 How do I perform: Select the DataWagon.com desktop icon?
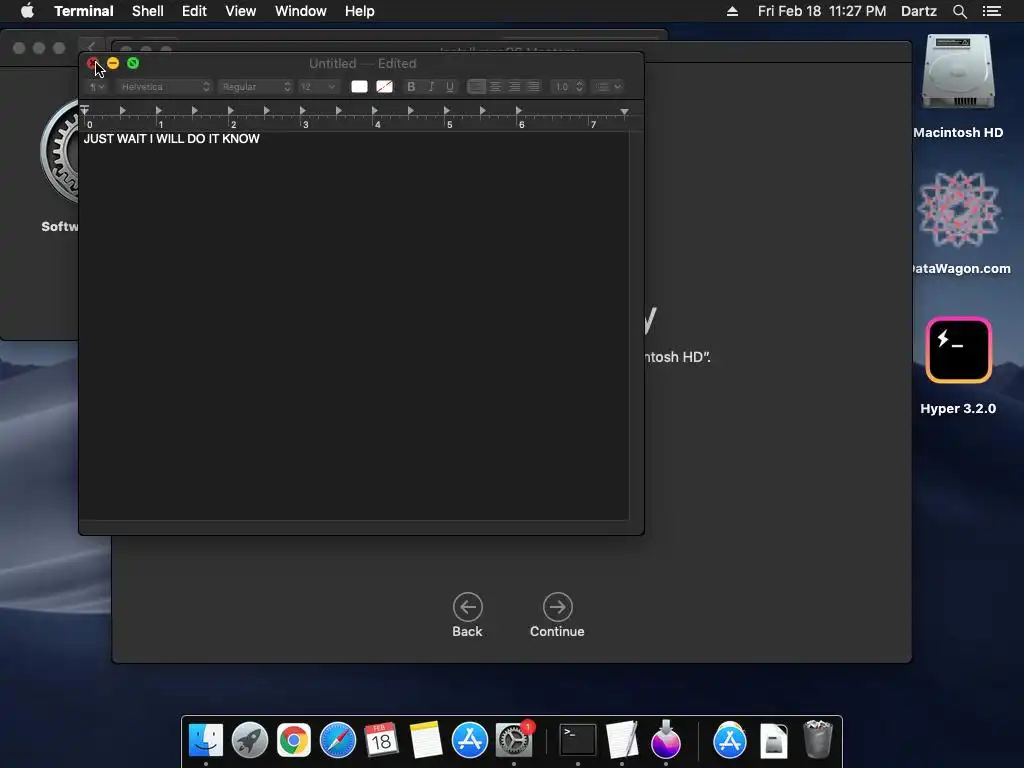pyautogui.click(x=958, y=210)
